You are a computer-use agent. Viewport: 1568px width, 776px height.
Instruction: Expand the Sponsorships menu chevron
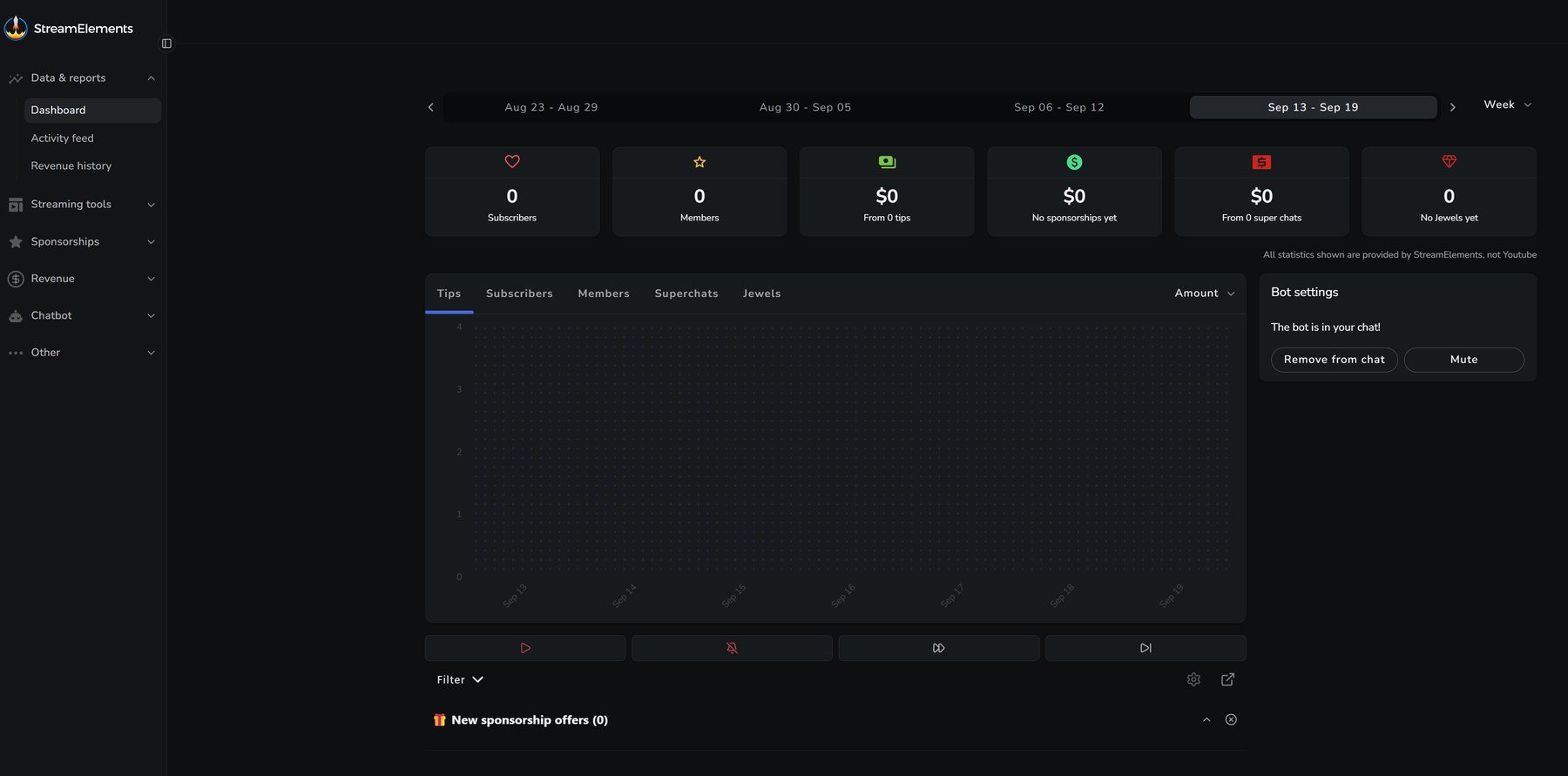(x=151, y=242)
